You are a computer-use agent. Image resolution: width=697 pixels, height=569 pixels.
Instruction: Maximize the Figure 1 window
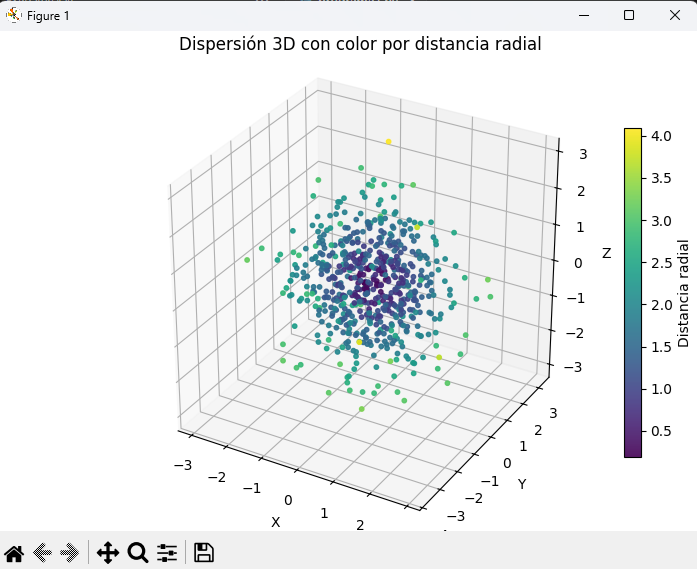click(629, 15)
